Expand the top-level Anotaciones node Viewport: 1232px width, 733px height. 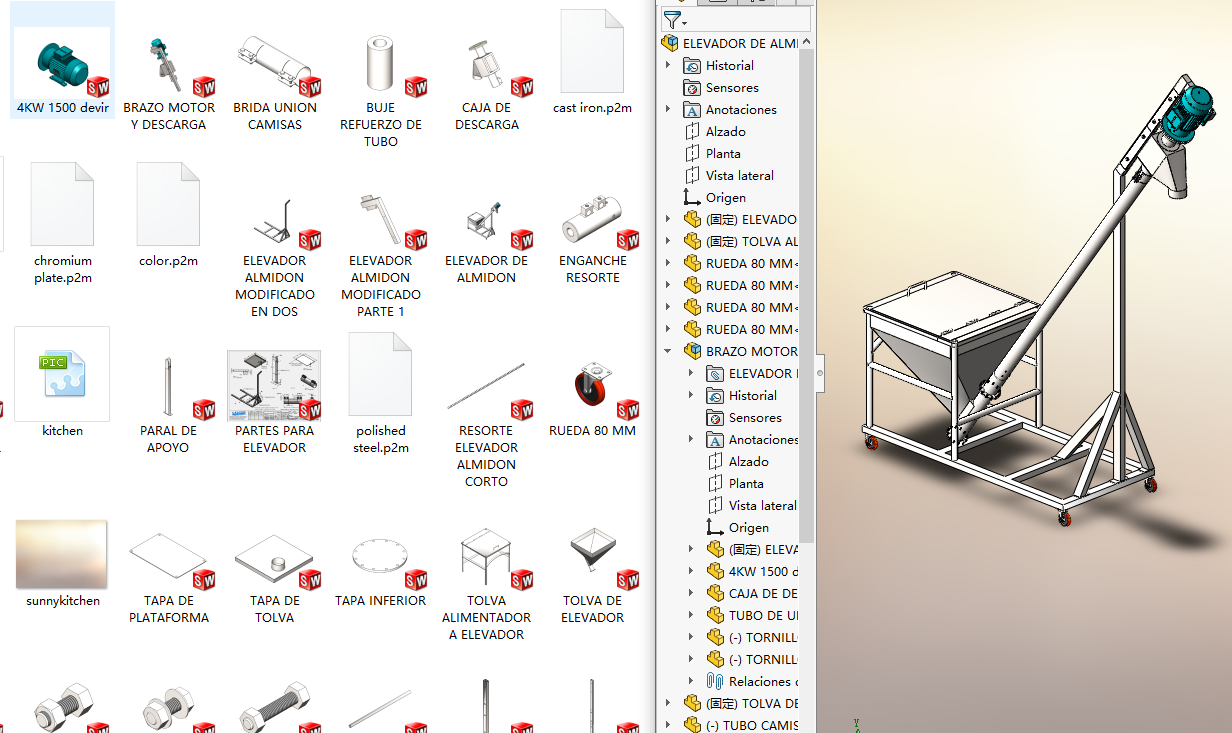pos(669,110)
